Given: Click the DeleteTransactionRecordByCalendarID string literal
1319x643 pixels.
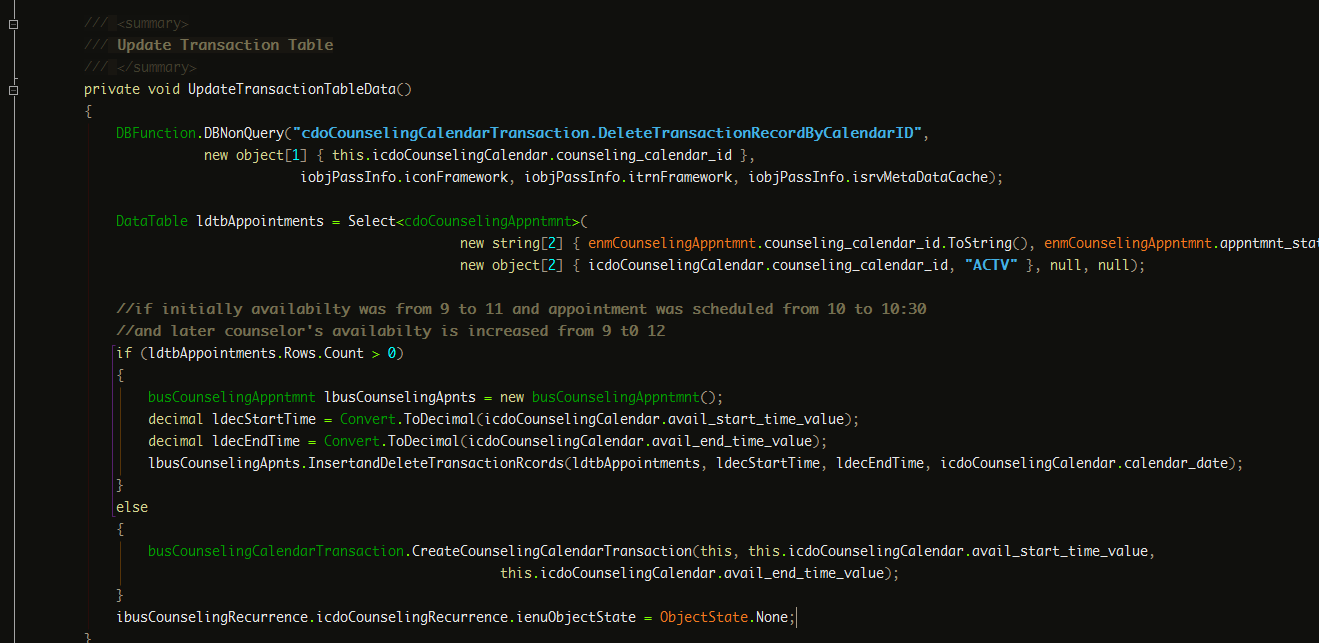Looking at the screenshot, I should (610, 133).
